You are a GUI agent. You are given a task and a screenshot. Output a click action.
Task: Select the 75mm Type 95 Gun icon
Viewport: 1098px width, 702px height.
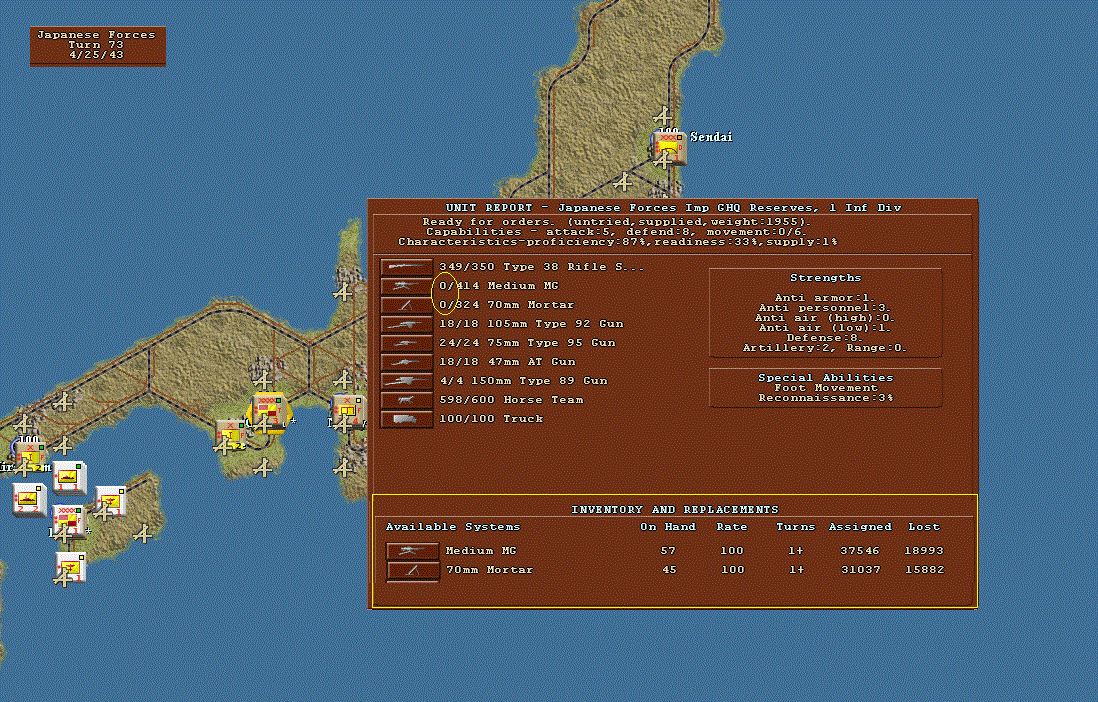406,343
